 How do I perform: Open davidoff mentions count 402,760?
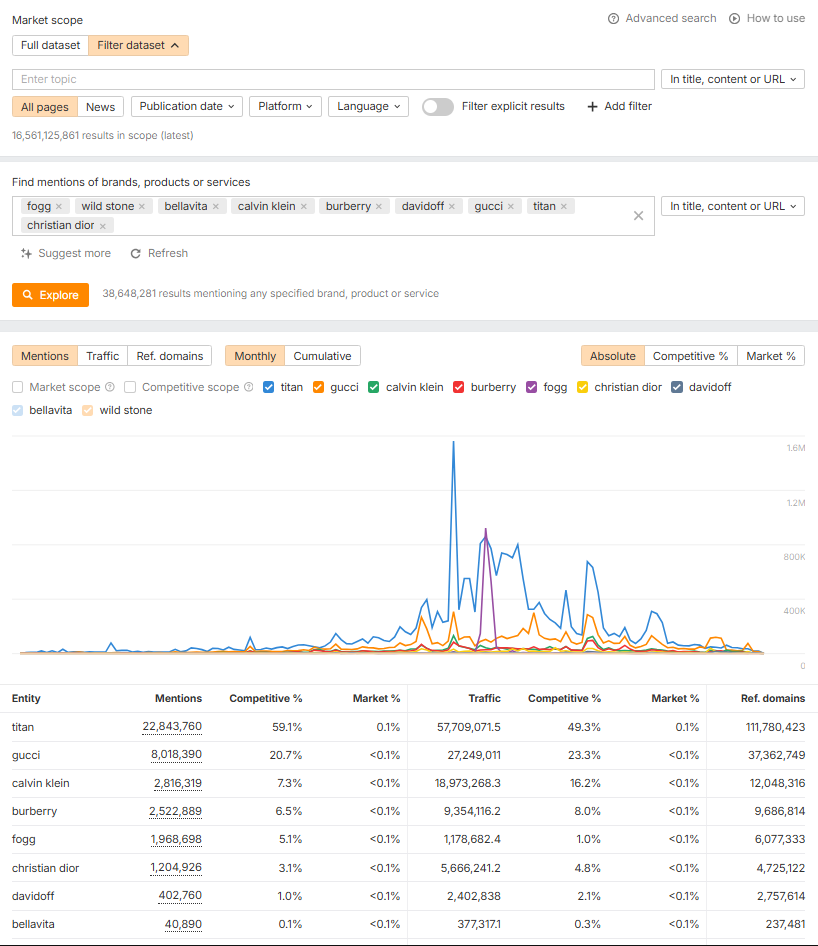[x=180, y=895]
